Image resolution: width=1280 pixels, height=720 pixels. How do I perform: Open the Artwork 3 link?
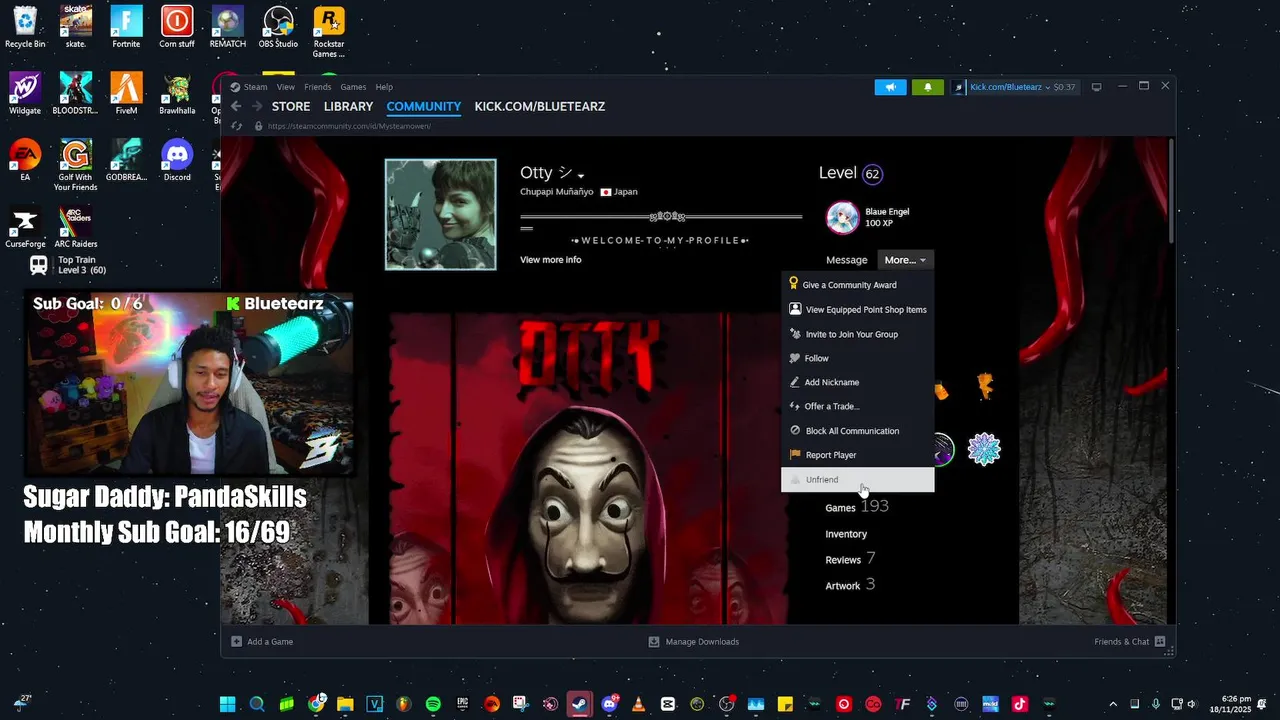point(850,585)
